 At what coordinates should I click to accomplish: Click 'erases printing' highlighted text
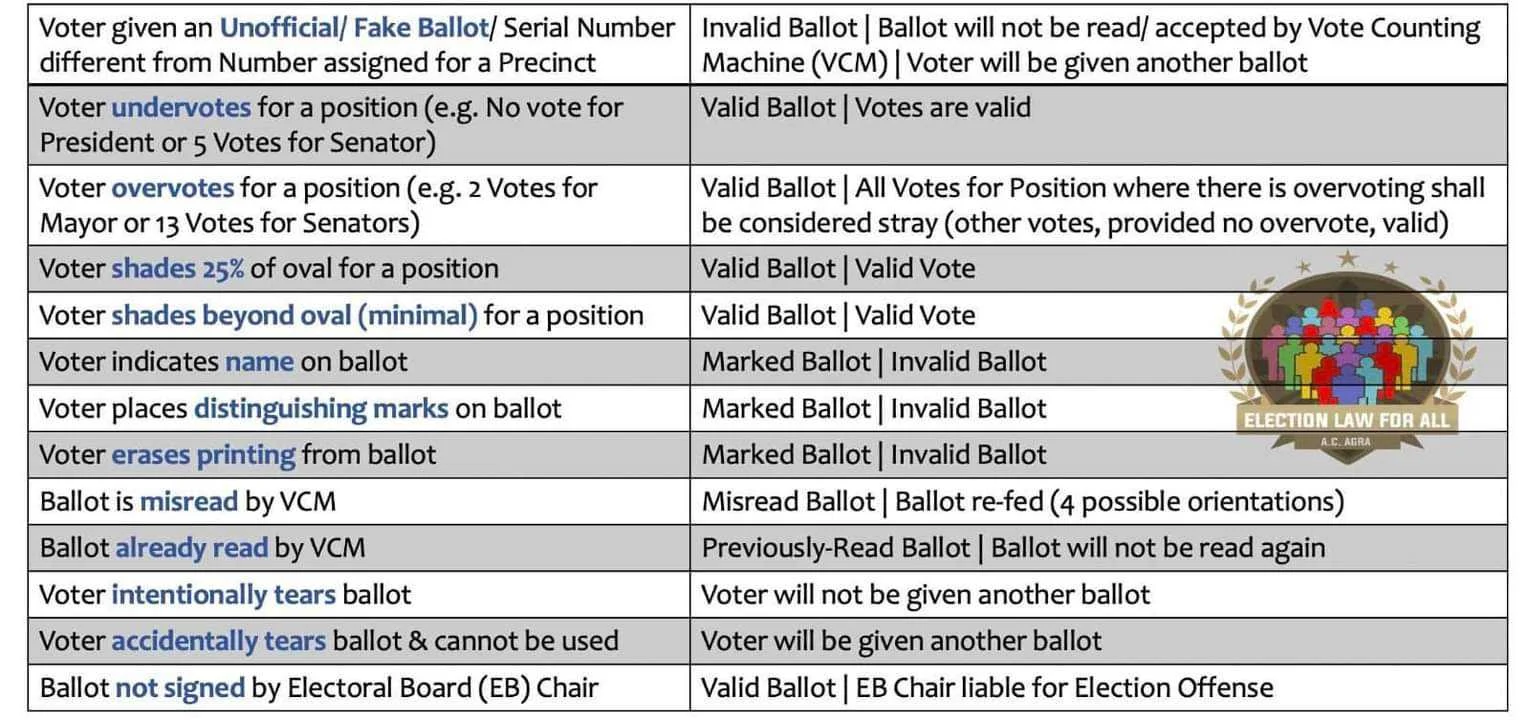(203, 455)
